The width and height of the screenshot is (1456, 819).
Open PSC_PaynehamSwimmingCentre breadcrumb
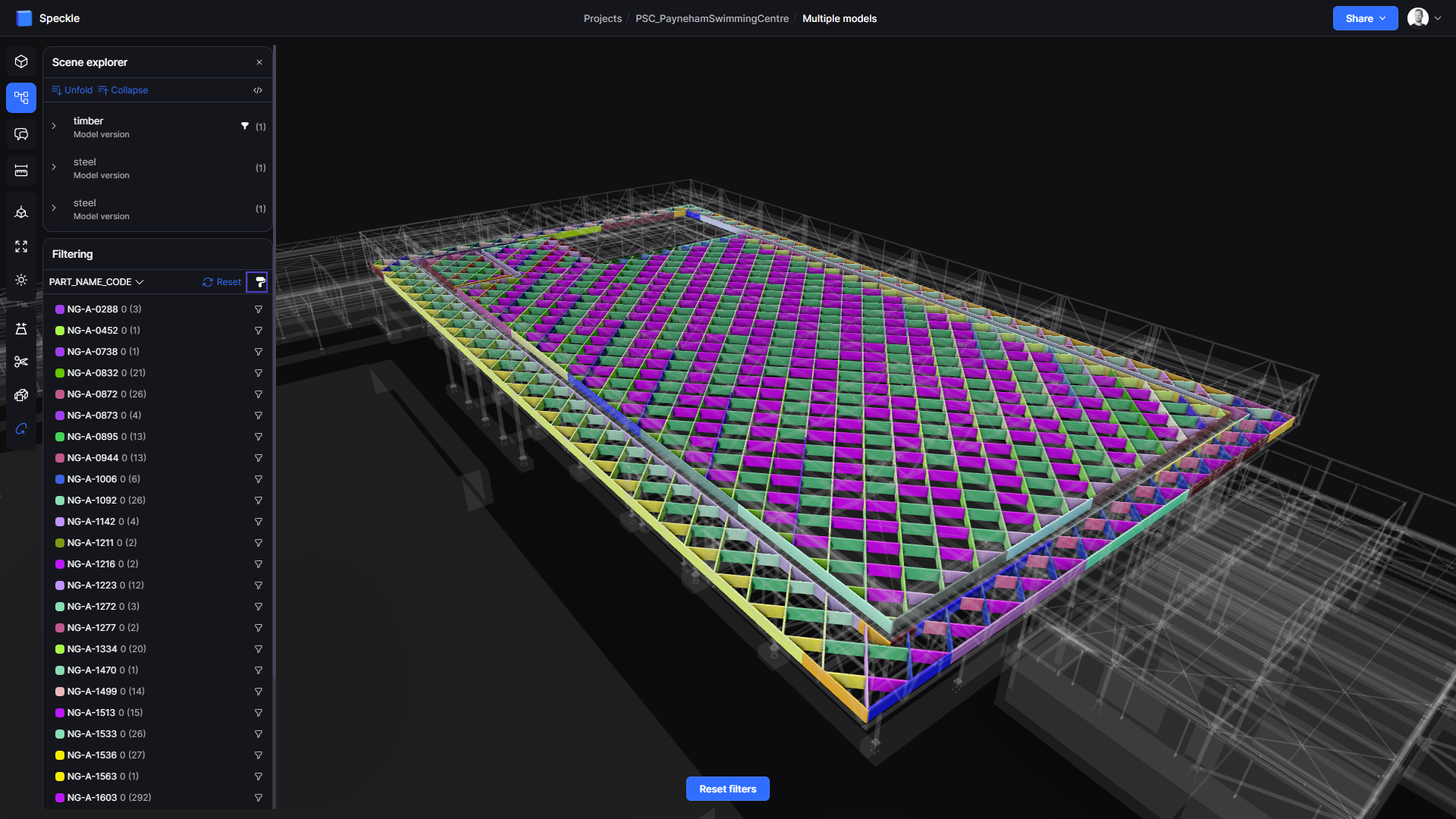click(711, 18)
